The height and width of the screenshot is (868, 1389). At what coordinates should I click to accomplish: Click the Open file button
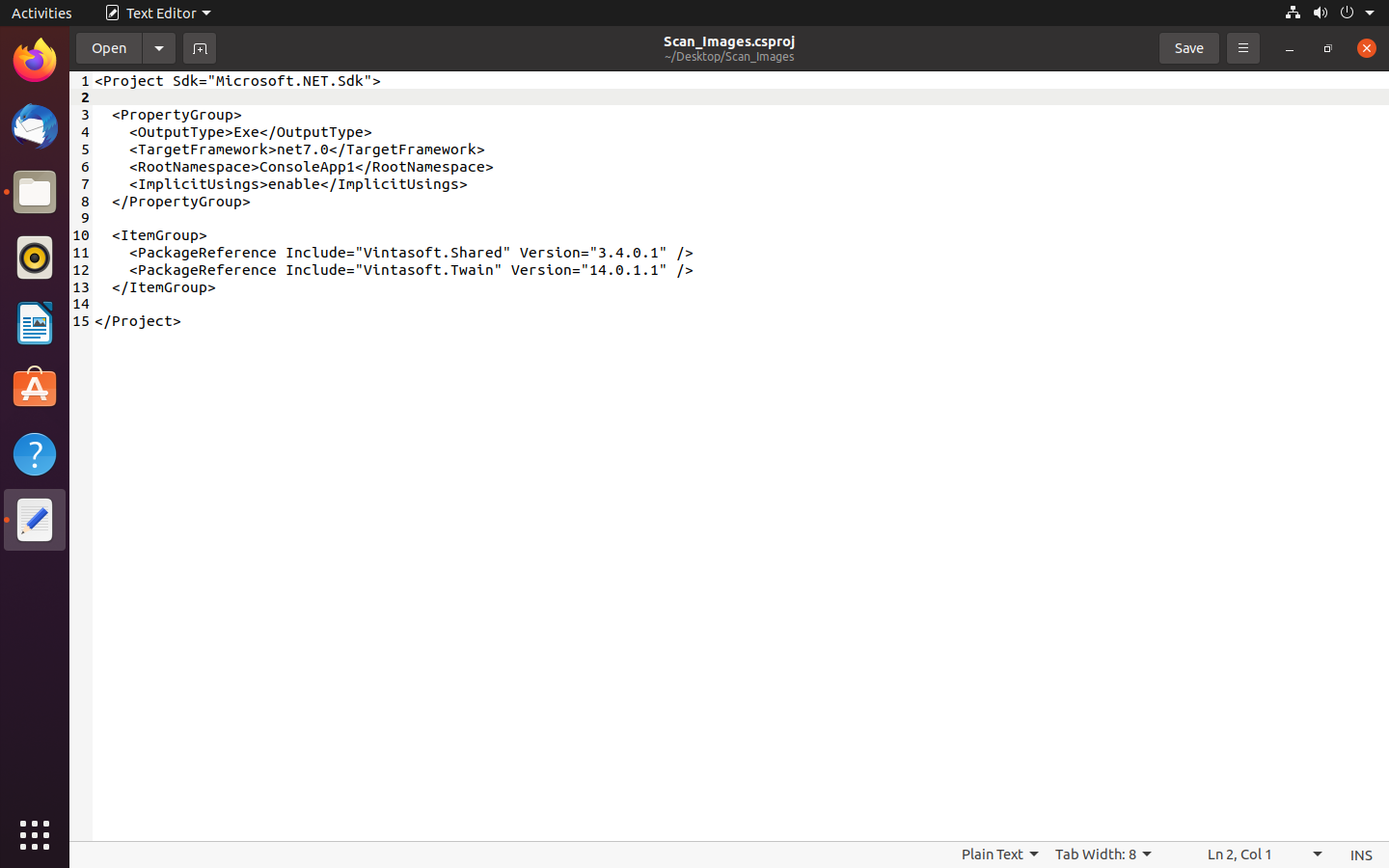[109, 48]
